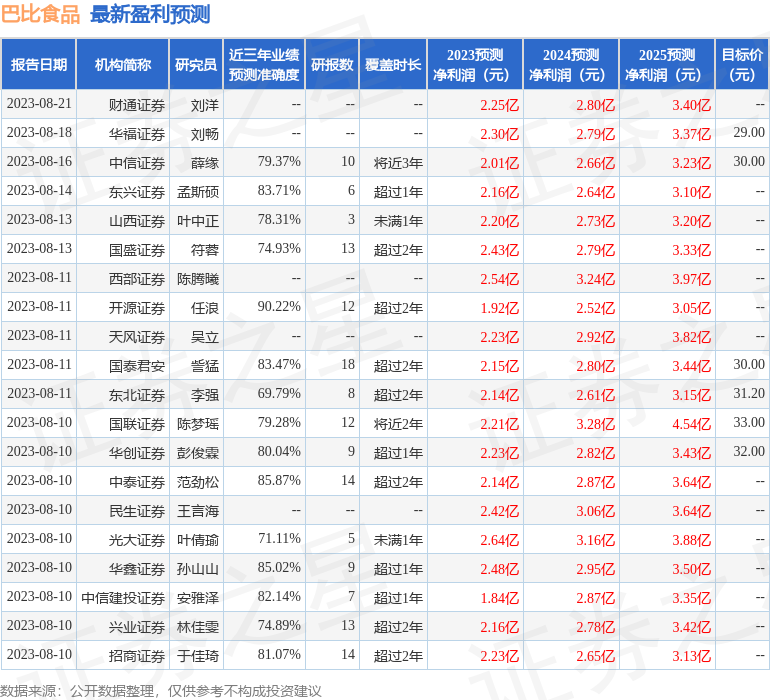Viewport: 770px width, 700px height.
Task: Click the 最新盈利预测 heading
Action: [x=150, y=14]
